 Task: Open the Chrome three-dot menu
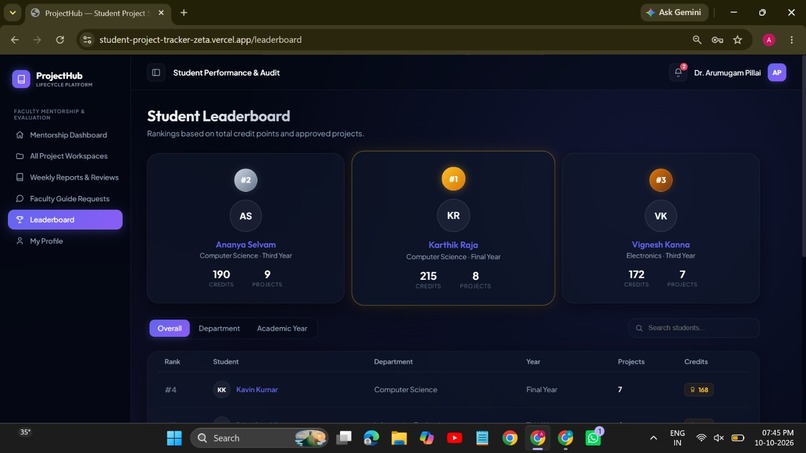pyautogui.click(x=792, y=40)
